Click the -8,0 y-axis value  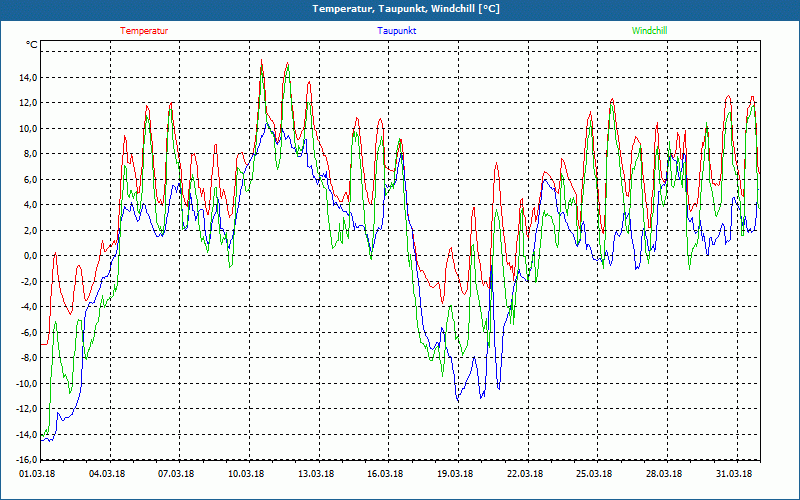(29, 358)
